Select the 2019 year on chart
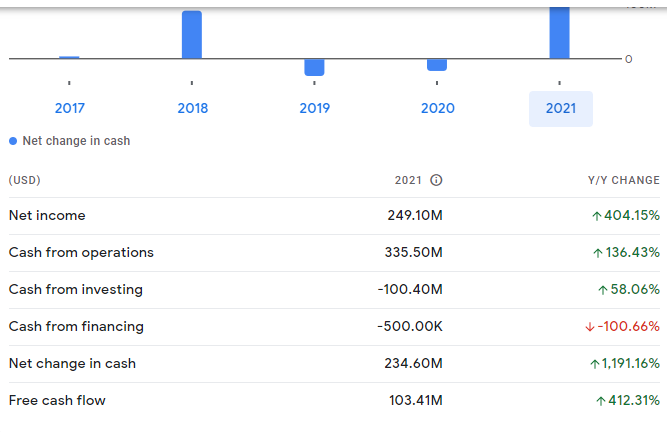The height and width of the screenshot is (432, 667). [x=314, y=108]
